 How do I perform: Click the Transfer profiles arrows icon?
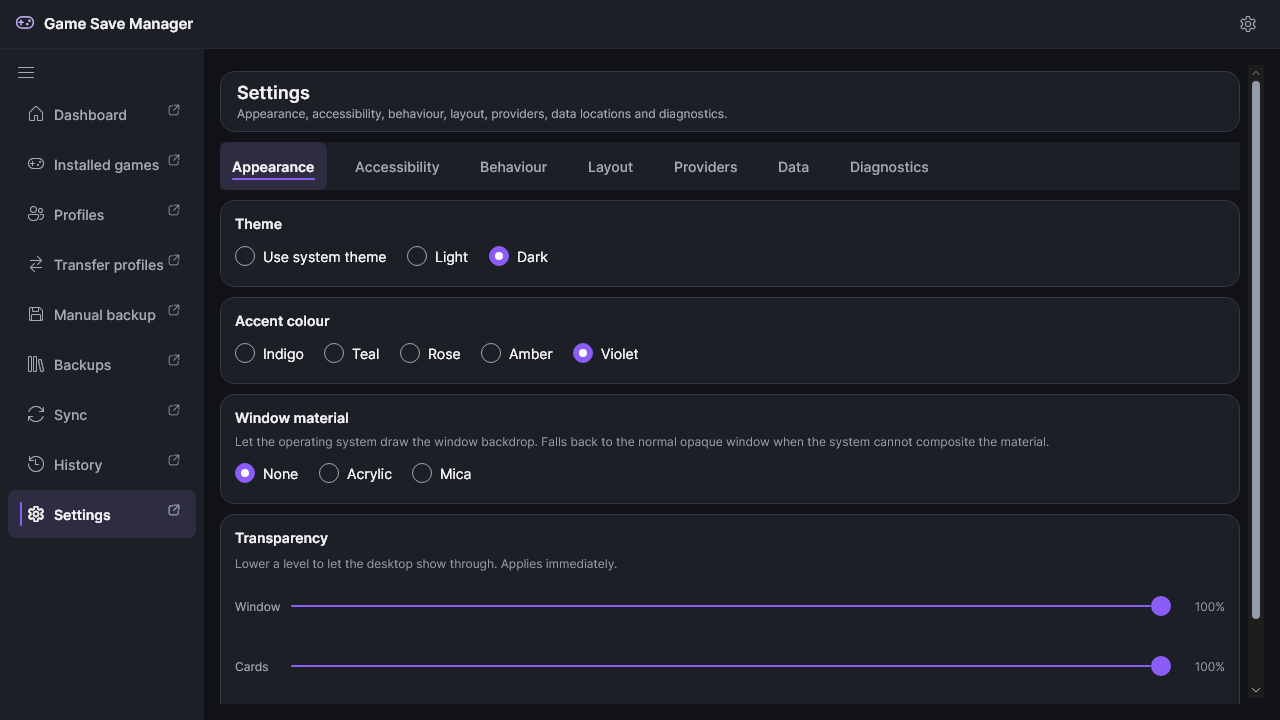(36, 264)
